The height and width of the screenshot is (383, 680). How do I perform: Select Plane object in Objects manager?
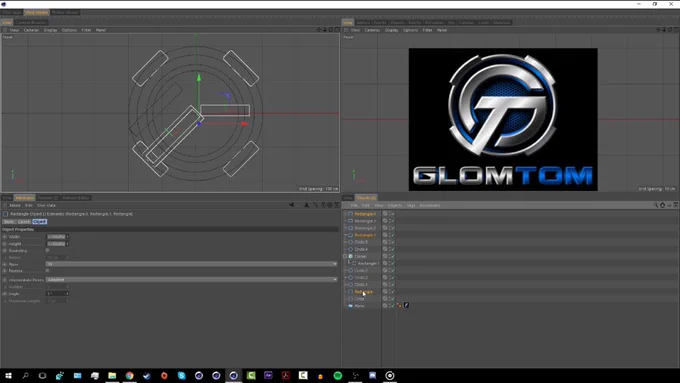(x=360, y=306)
